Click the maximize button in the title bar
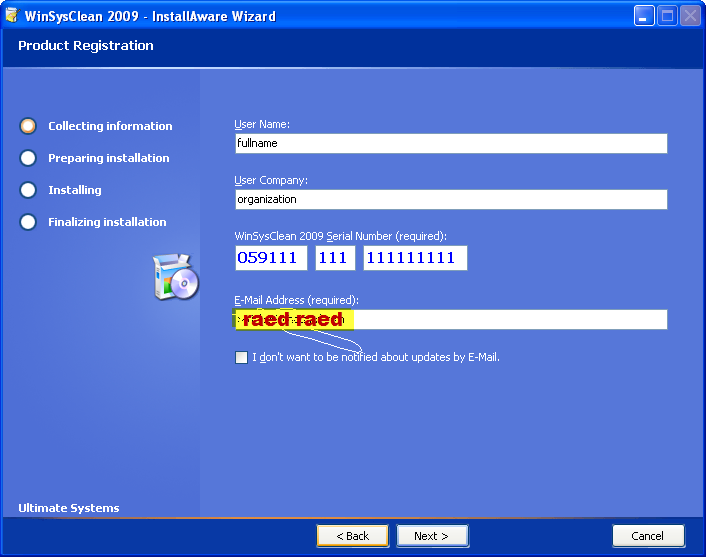The image size is (706, 557). point(667,16)
